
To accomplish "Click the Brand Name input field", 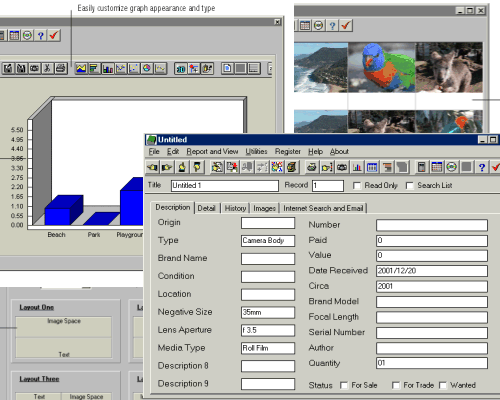I will [x=268, y=259].
